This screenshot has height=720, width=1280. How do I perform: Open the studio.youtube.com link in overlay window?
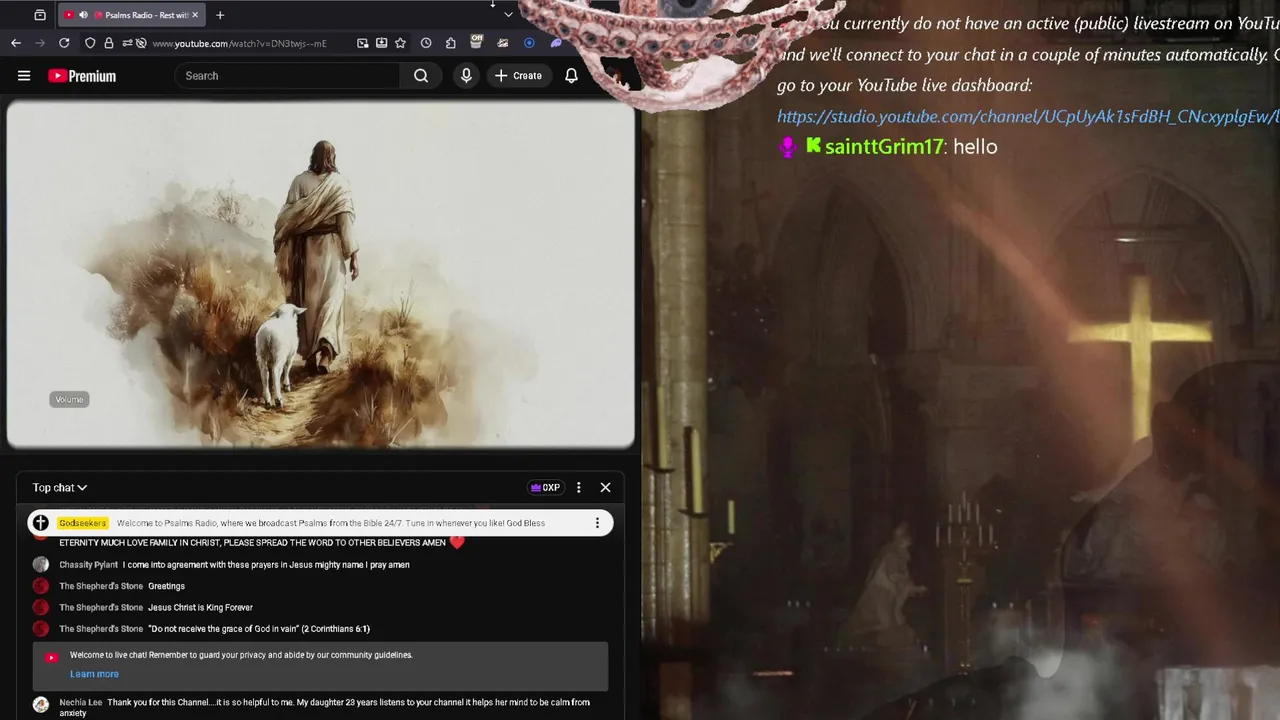click(1028, 117)
